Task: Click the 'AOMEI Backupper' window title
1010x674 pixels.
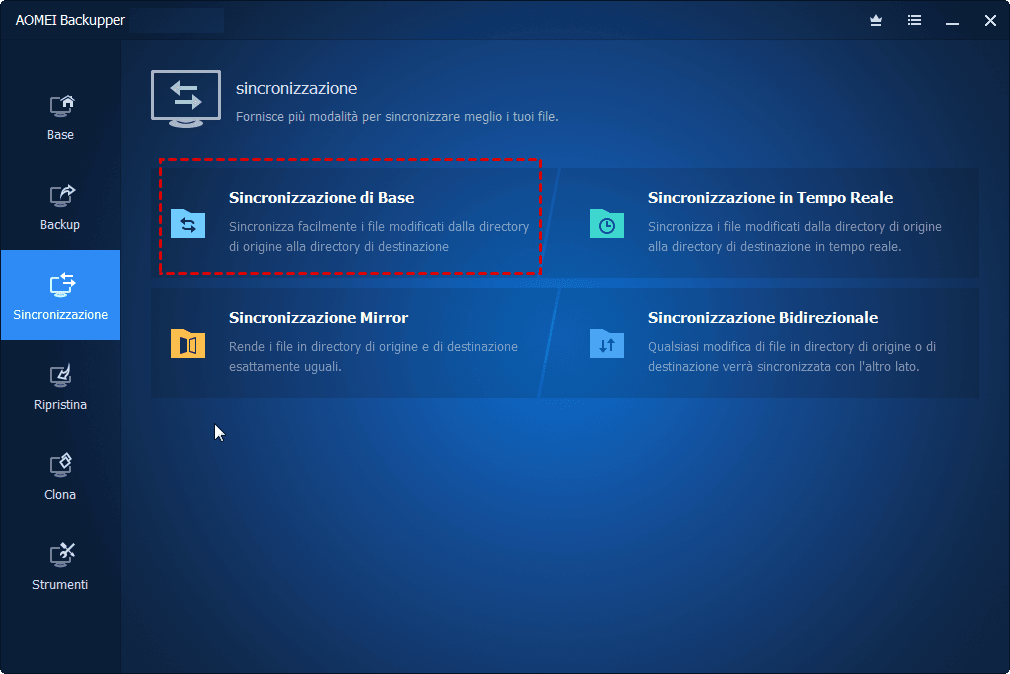Action: [x=70, y=21]
